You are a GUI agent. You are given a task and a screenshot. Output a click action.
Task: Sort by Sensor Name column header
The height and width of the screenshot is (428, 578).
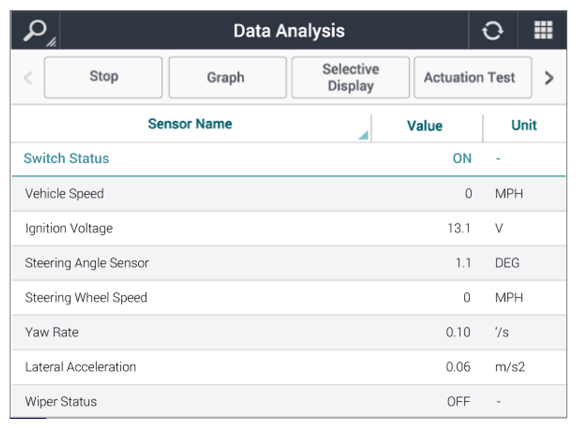pos(190,124)
